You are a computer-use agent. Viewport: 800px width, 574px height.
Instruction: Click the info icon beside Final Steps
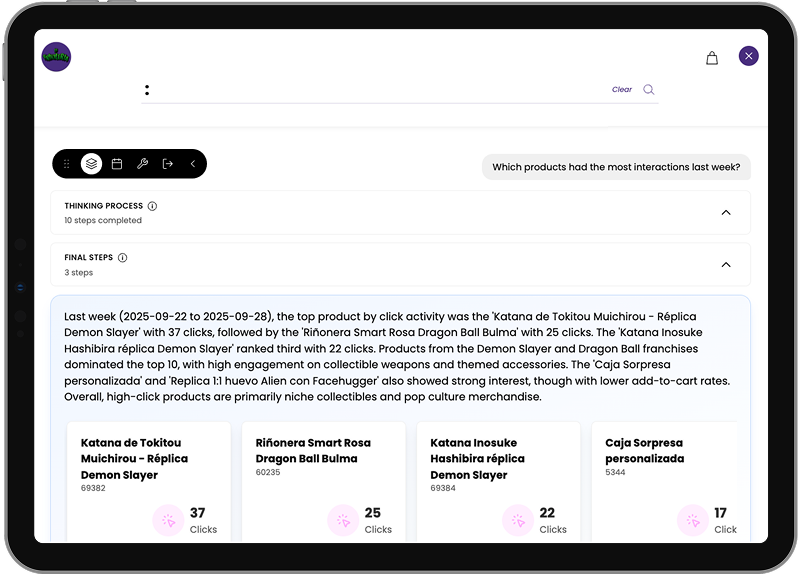point(122,258)
